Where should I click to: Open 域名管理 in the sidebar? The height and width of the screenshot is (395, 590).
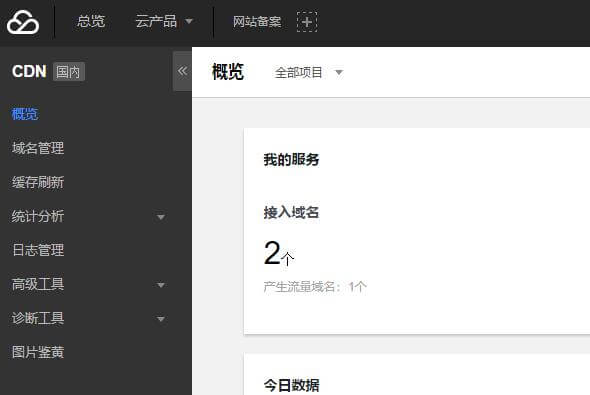[38, 148]
